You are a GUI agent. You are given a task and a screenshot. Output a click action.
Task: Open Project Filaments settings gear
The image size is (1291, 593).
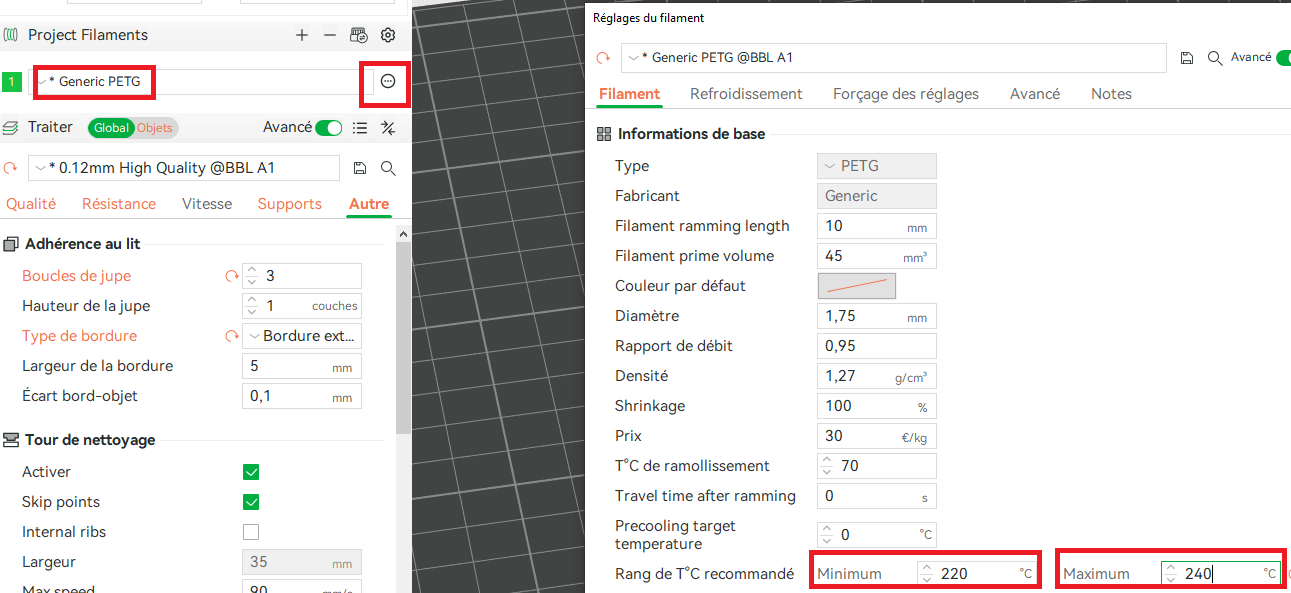tap(388, 35)
